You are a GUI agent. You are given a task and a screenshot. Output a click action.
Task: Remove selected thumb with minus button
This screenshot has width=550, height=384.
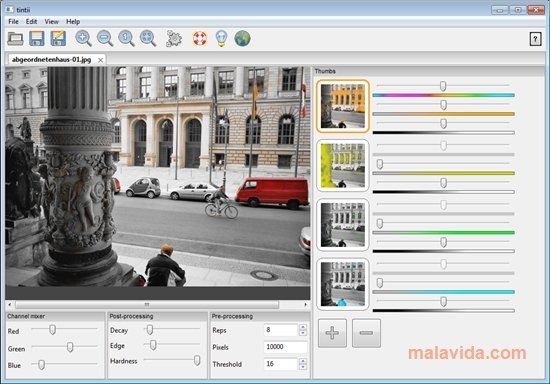tap(366, 333)
